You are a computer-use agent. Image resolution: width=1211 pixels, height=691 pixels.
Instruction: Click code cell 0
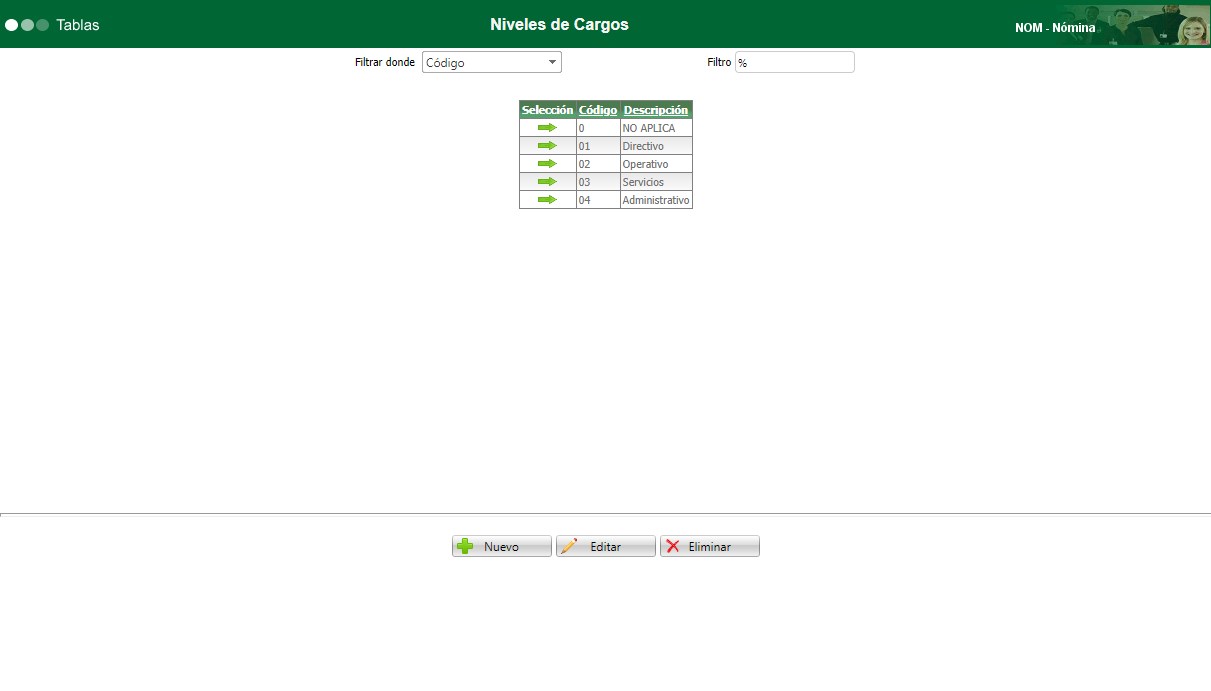598,128
